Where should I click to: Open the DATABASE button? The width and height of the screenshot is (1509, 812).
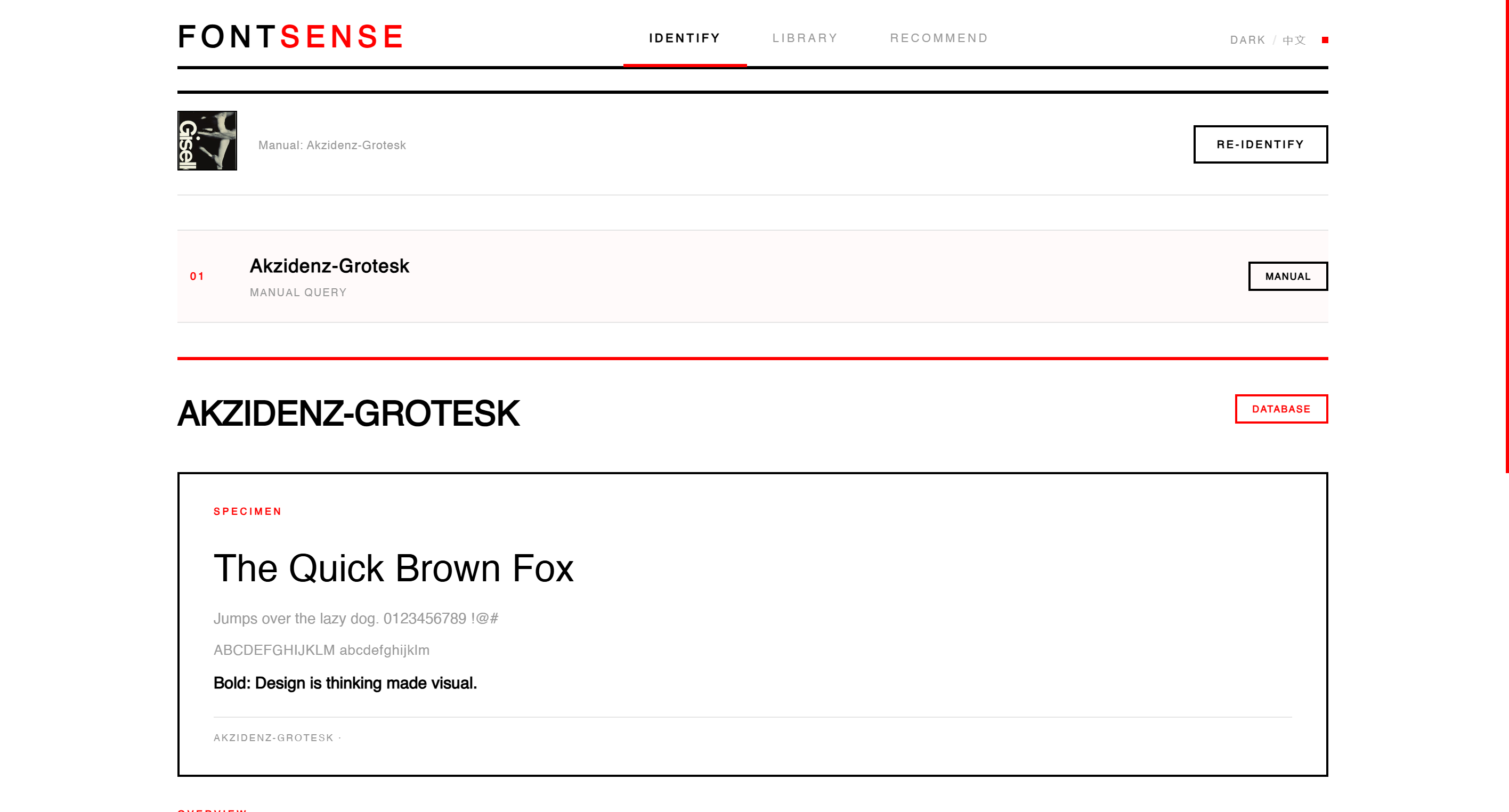pyautogui.click(x=1281, y=409)
